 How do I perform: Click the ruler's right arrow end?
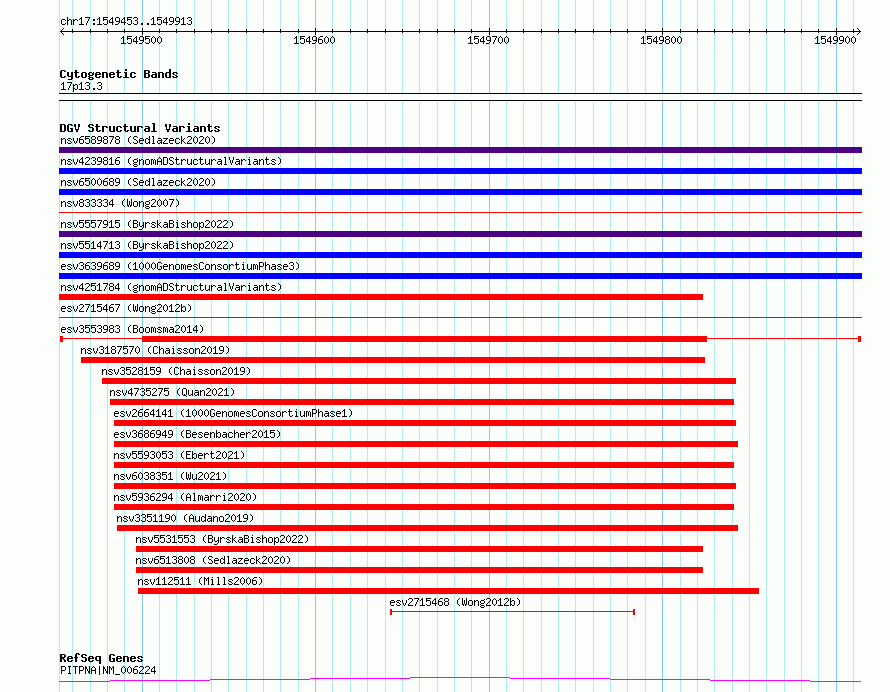click(858, 31)
